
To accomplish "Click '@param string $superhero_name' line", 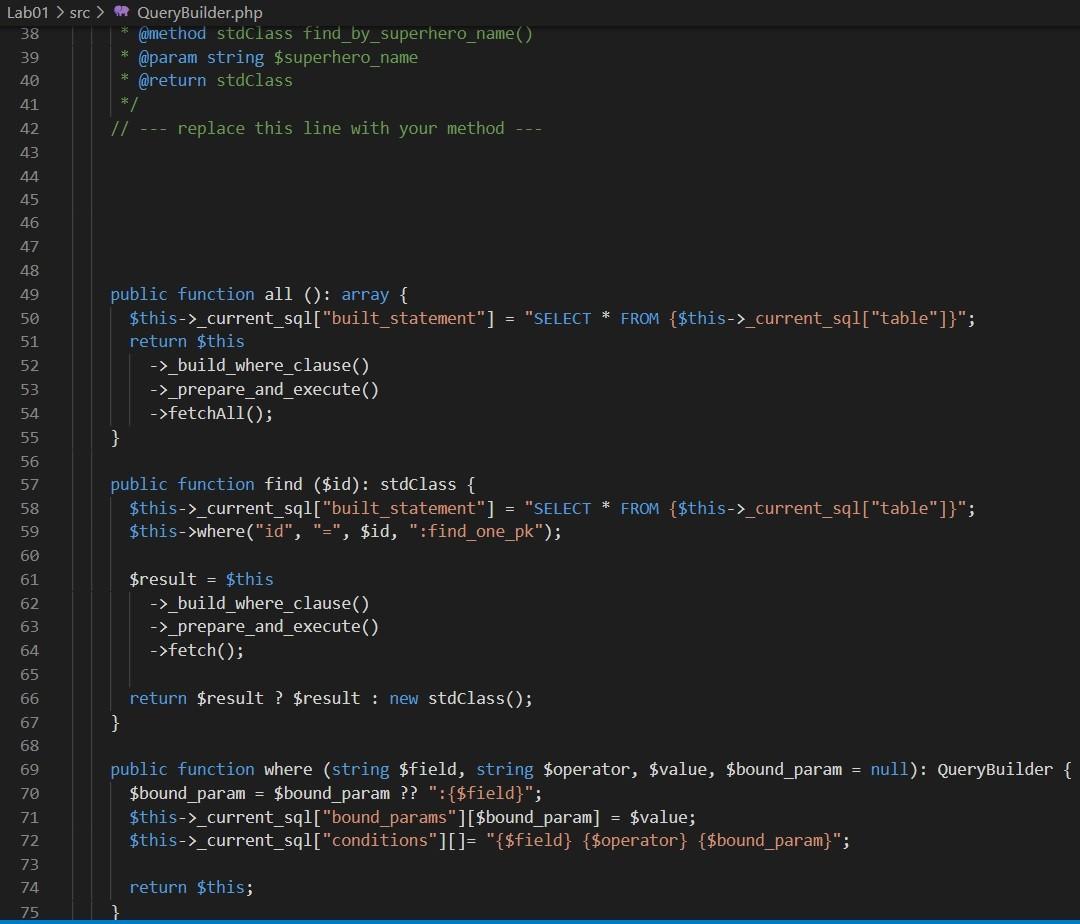I will [278, 58].
